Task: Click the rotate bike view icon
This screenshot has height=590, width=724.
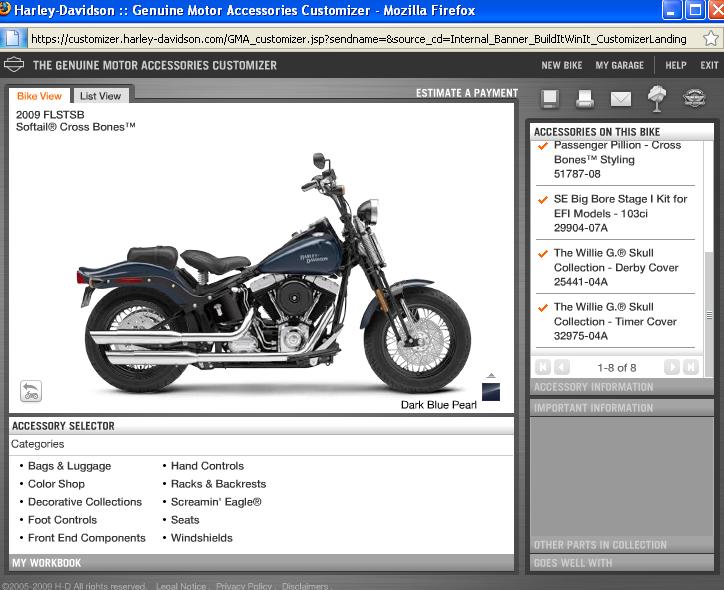Action: pyautogui.click(x=31, y=391)
